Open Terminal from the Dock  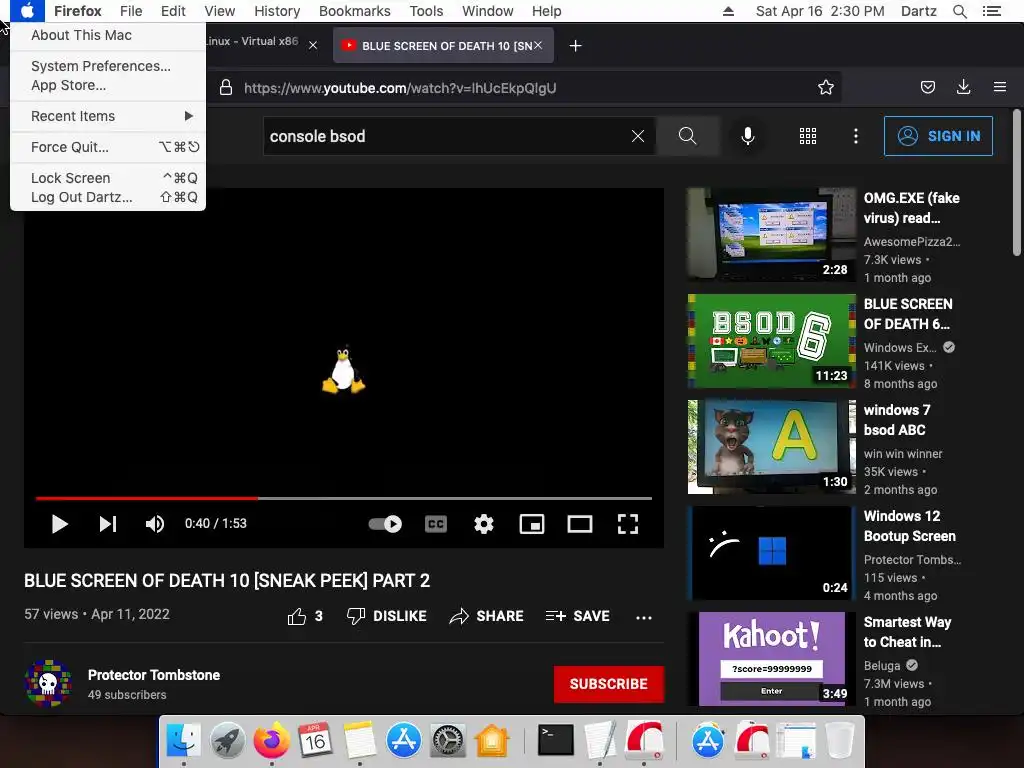(x=555, y=741)
